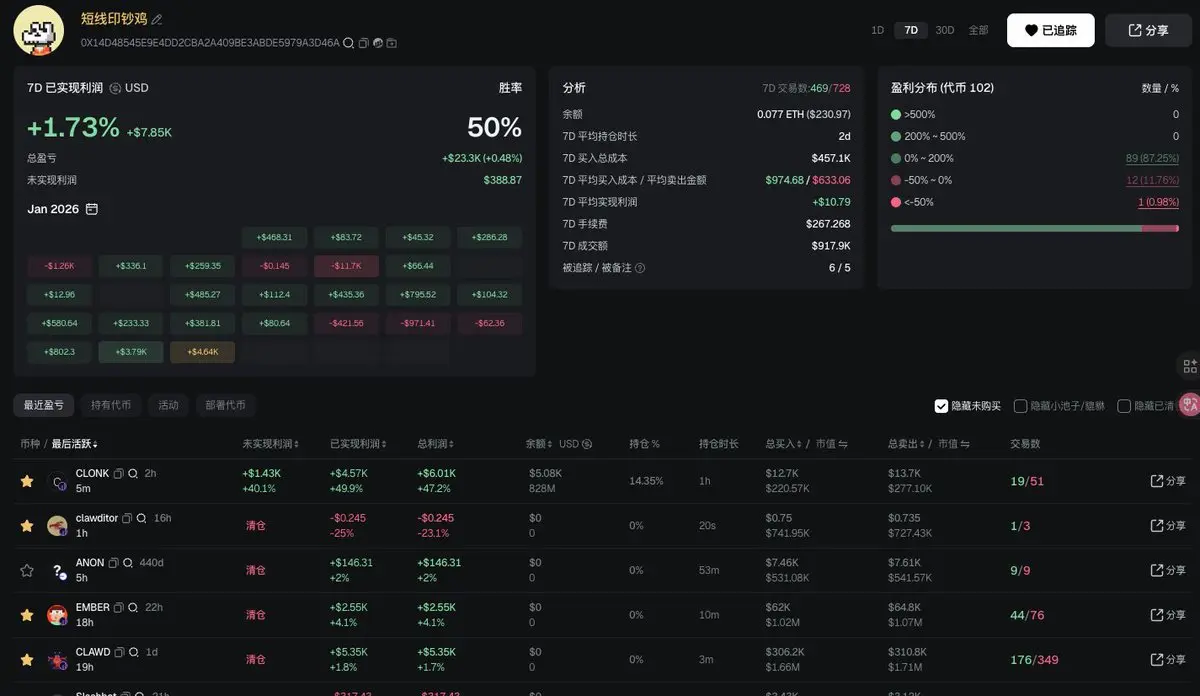Sort by 最后活跃 column
The height and width of the screenshot is (696, 1200).
[75, 444]
